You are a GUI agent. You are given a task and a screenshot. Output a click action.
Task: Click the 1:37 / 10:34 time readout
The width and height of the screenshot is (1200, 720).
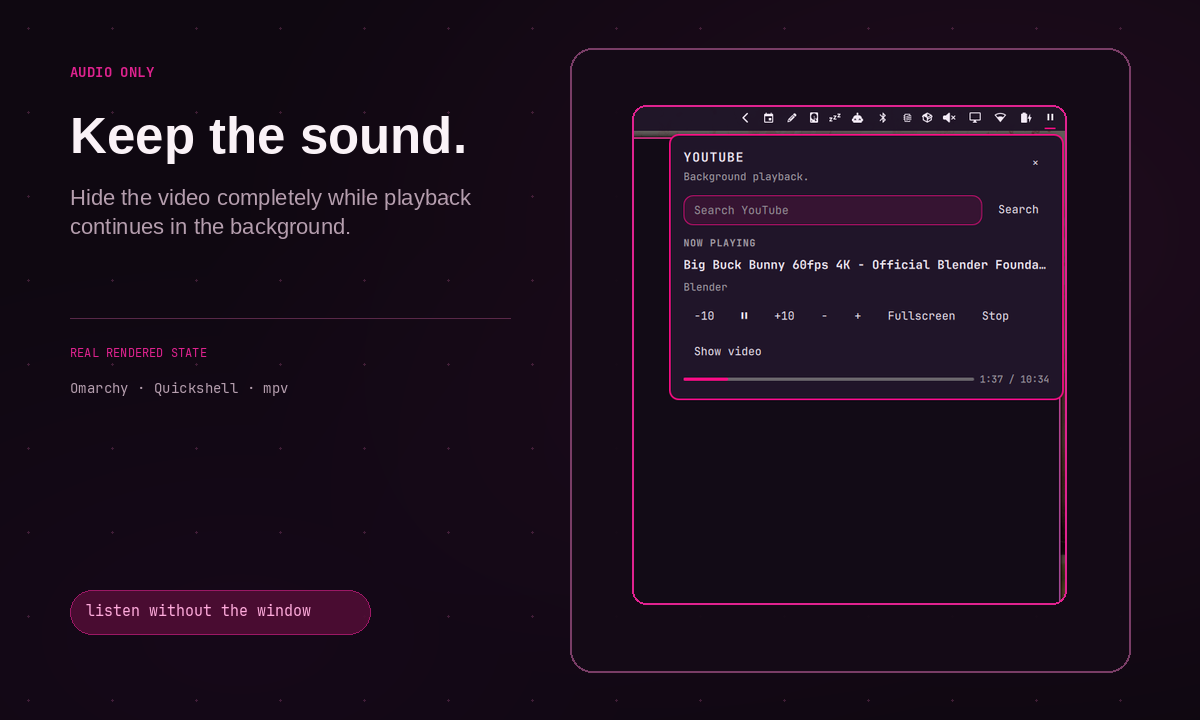point(1014,380)
